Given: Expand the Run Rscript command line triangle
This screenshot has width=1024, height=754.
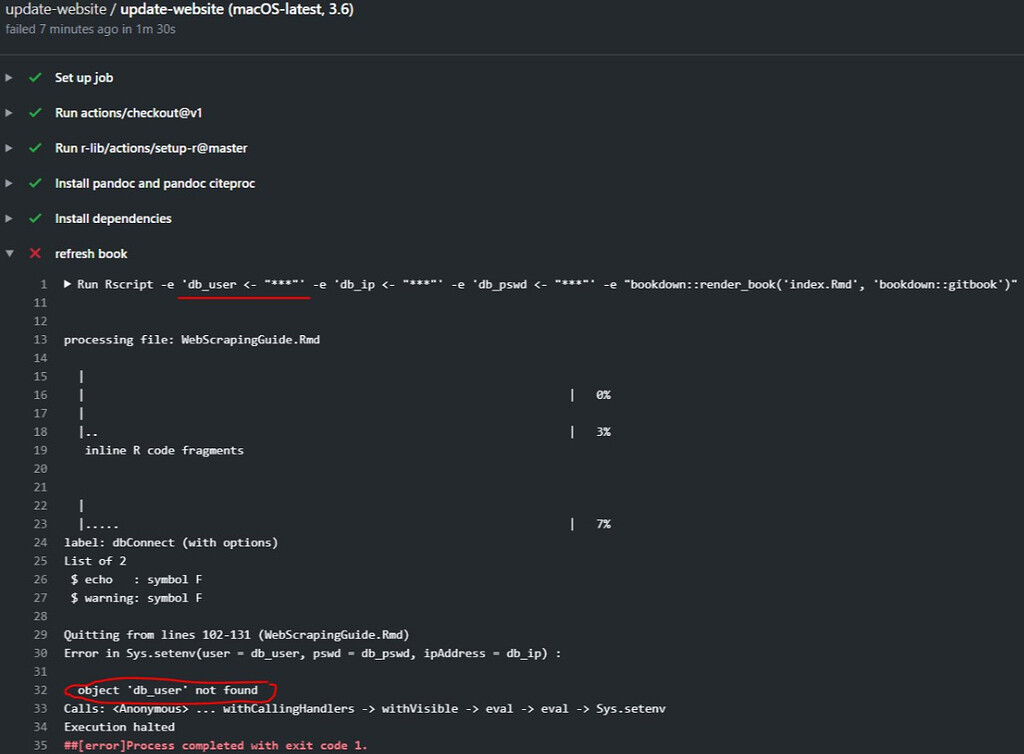Looking at the screenshot, I should tap(67, 284).
